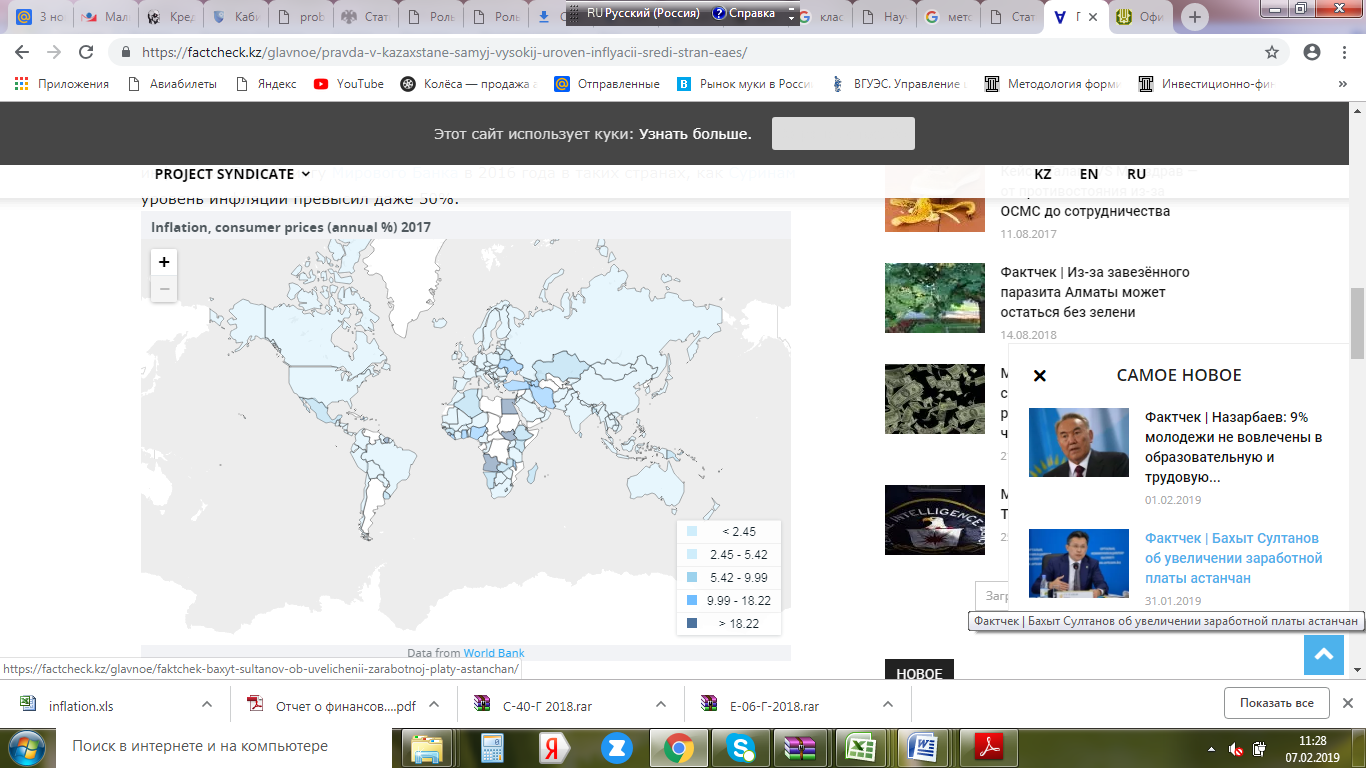This screenshot has width=1366, height=768.
Task: Open the World Bank data source link
Action: 493,653
